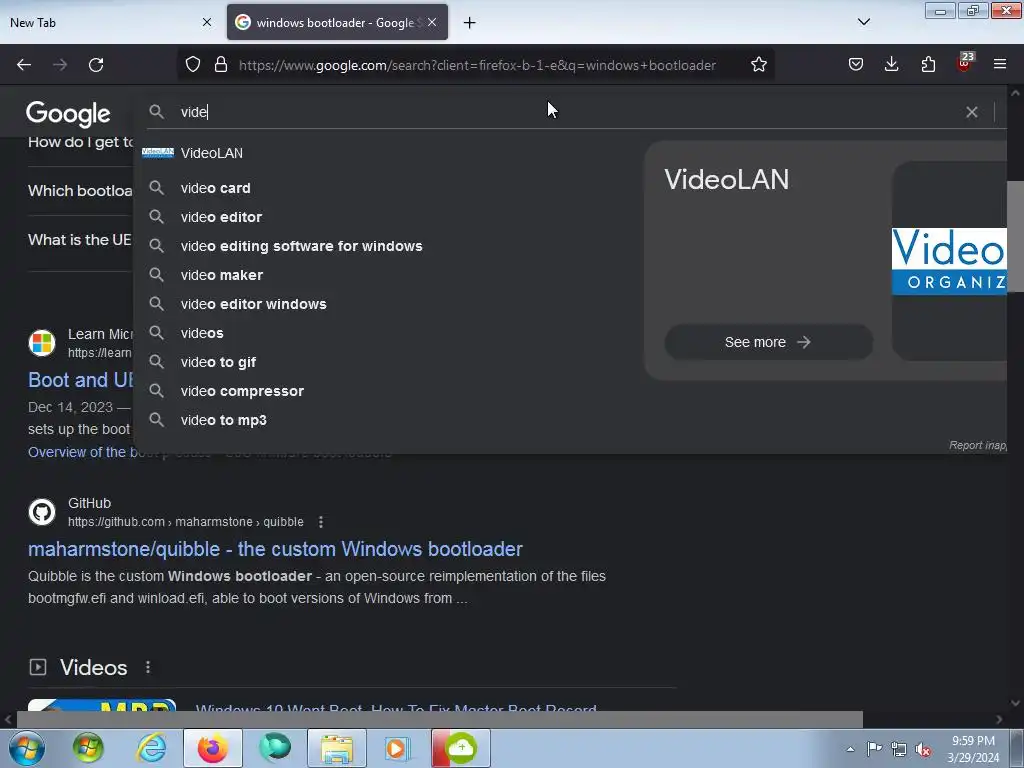Viewport: 1024px width, 768px height.
Task: Click the GitHub favicon in results
Action: pyautogui.click(x=42, y=512)
